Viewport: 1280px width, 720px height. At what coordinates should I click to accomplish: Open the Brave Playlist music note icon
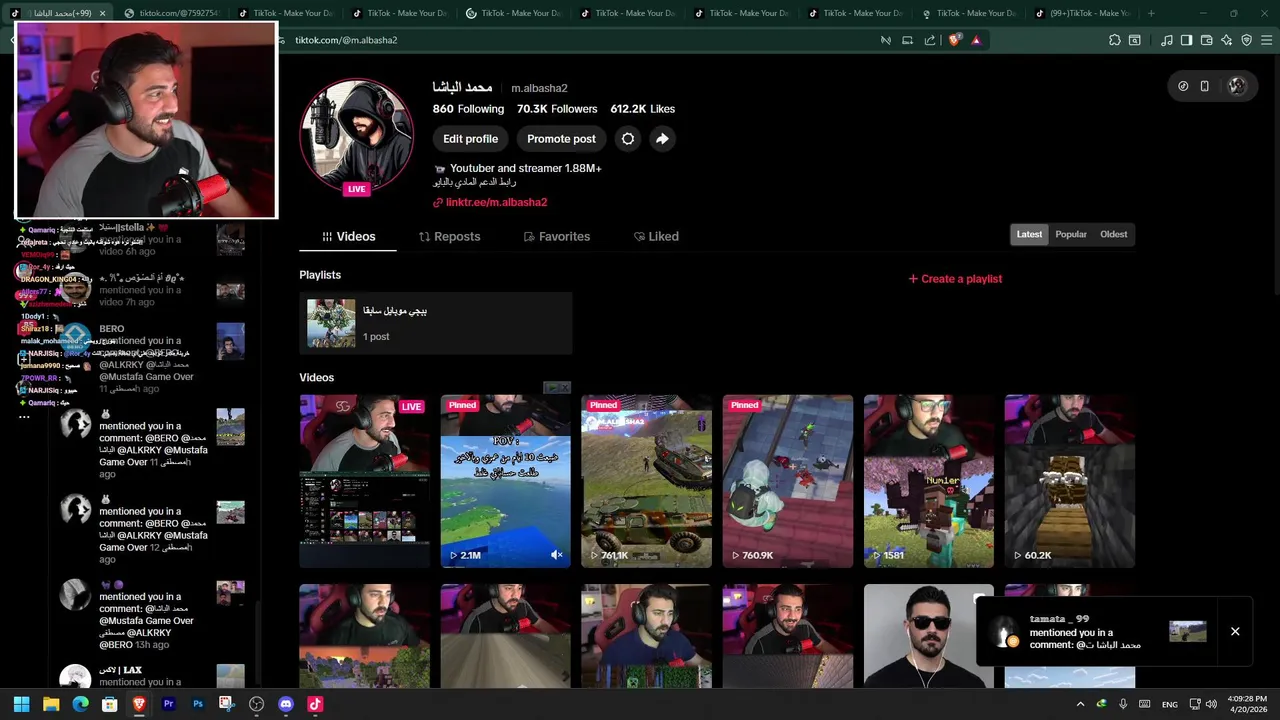click(x=1167, y=40)
